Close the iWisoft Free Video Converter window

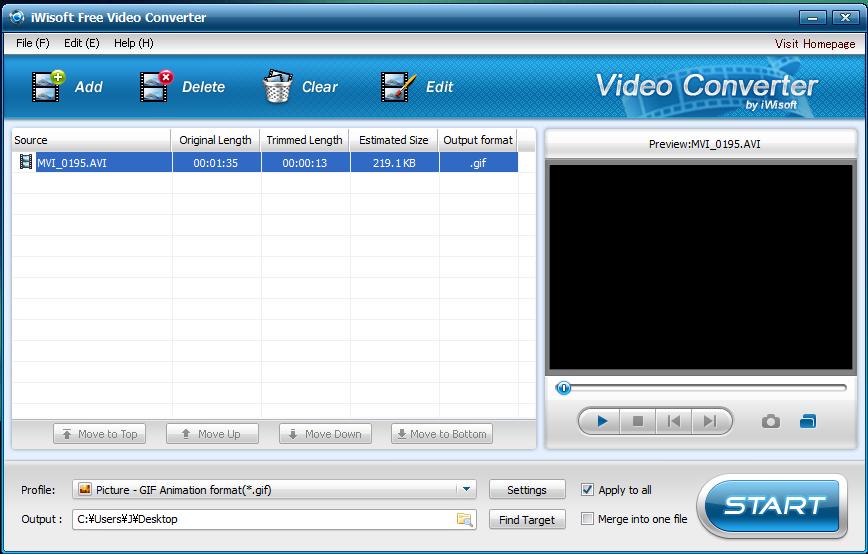click(x=845, y=17)
